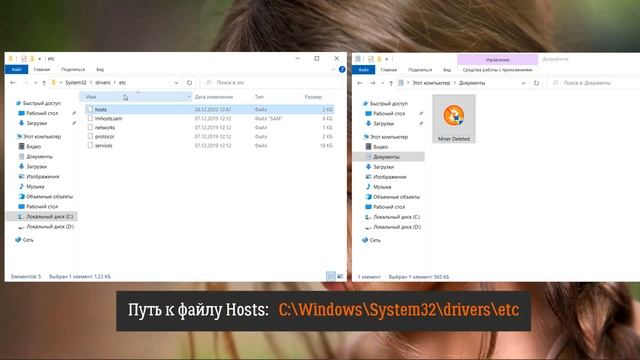Open the Главная tab in etc window
This screenshot has height=360, width=640.
pyautogui.click(x=42, y=69)
